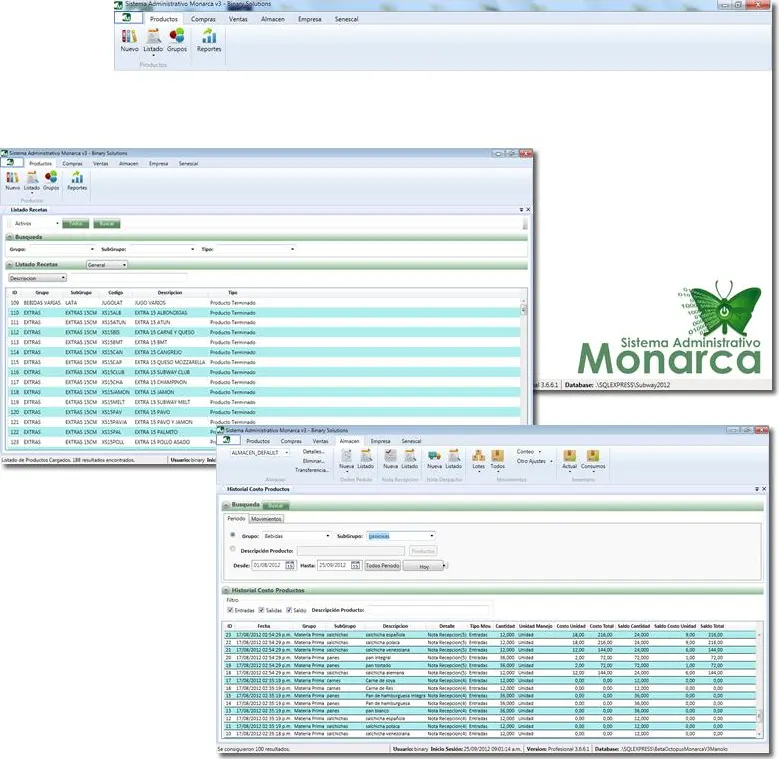Click the Detalles... link in Almacen group

click(313, 452)
